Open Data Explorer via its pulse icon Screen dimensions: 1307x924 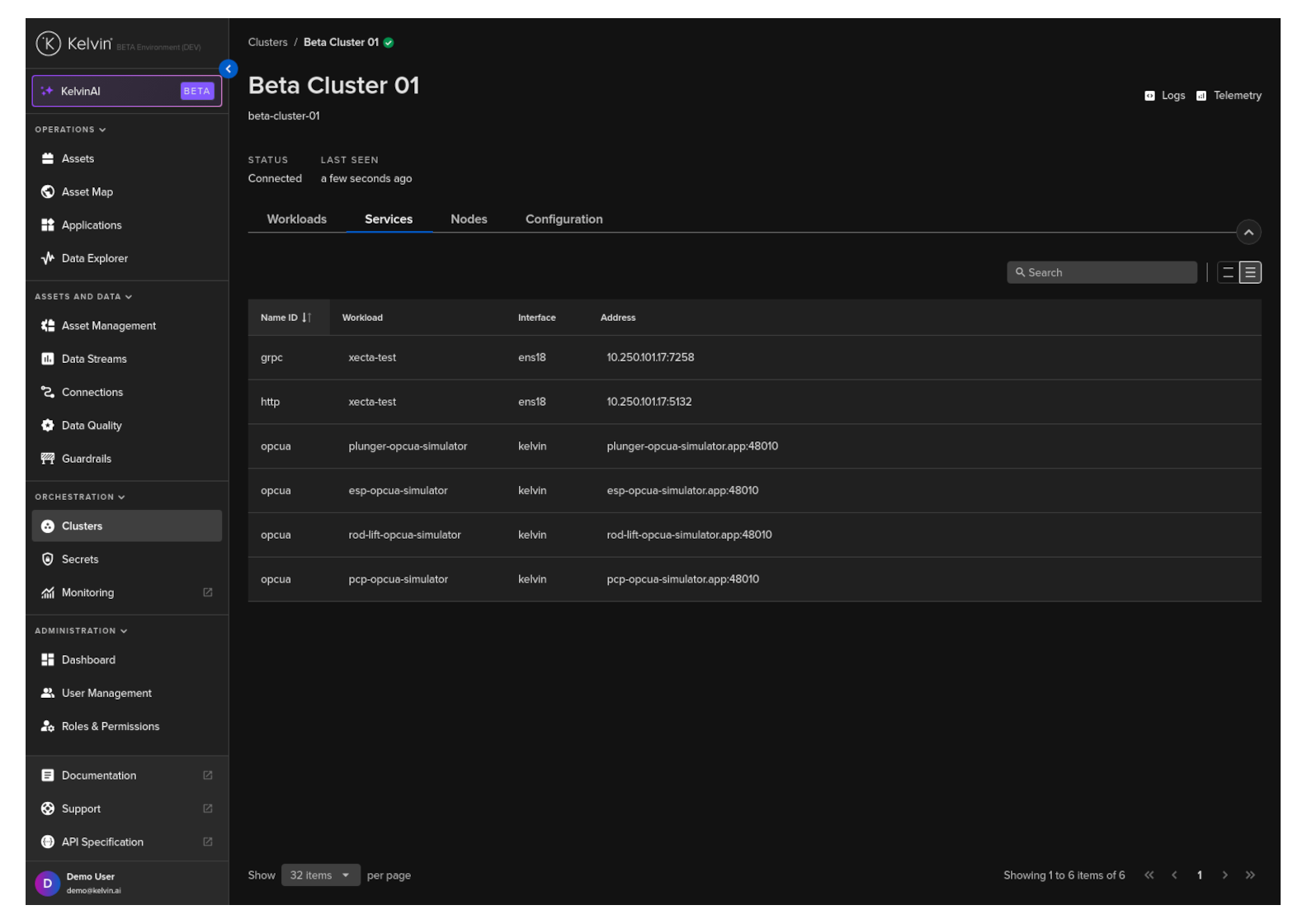pos(48,258)
